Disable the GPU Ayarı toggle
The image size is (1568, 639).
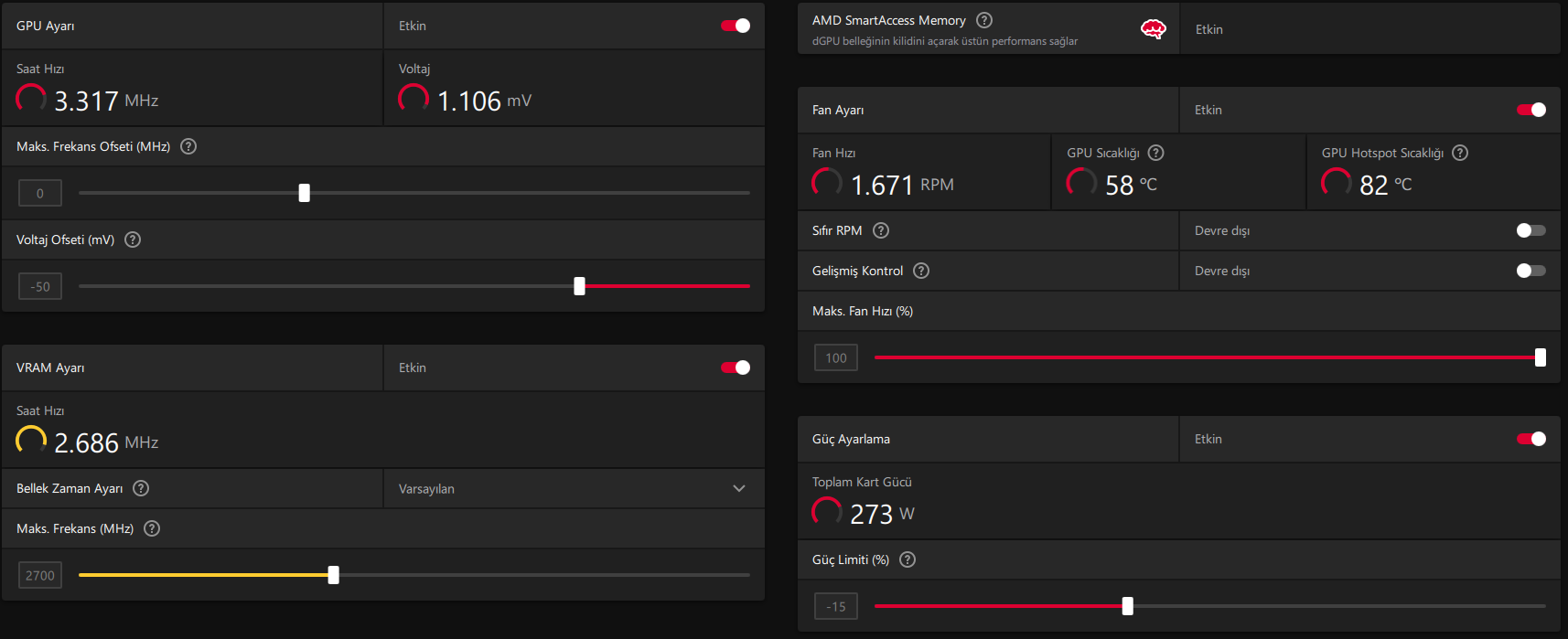pos(736,26)
